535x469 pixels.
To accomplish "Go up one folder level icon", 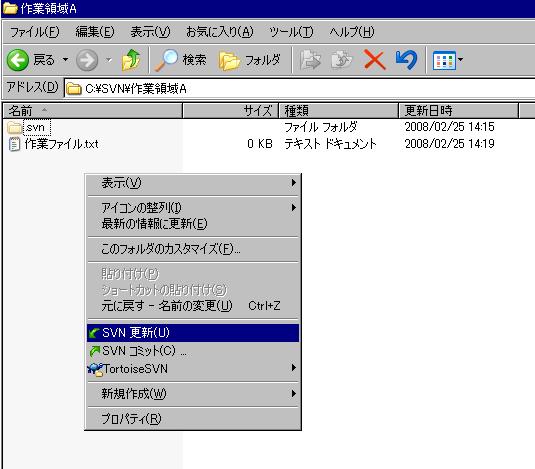I will (x=131, y=60).
